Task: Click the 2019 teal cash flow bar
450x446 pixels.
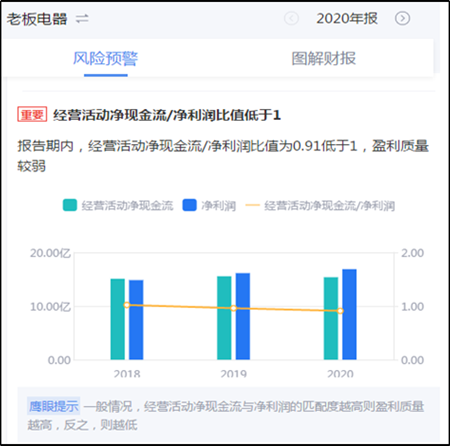Action: [x=224, y=318]
